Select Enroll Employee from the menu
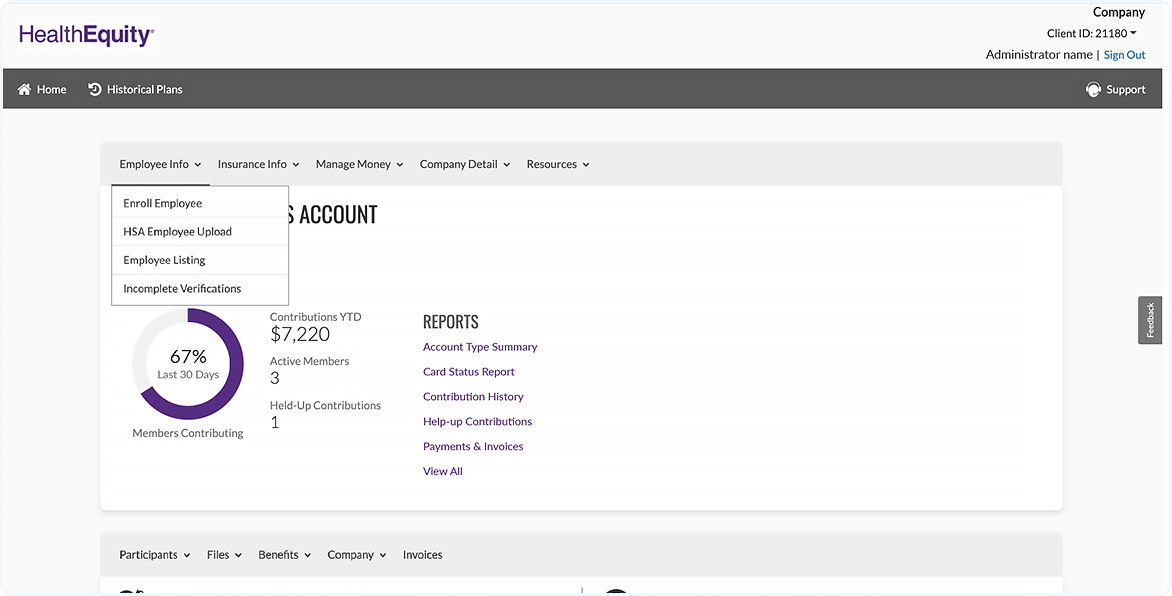The height and width of the screenshot is (596, 1172). point(163,203)
